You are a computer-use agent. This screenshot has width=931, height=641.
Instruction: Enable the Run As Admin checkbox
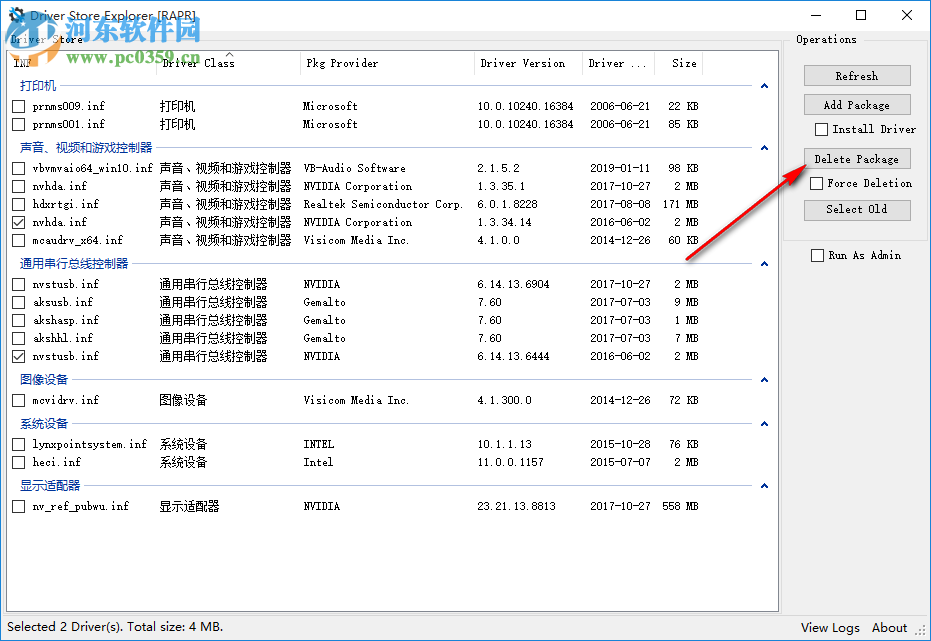817,255
